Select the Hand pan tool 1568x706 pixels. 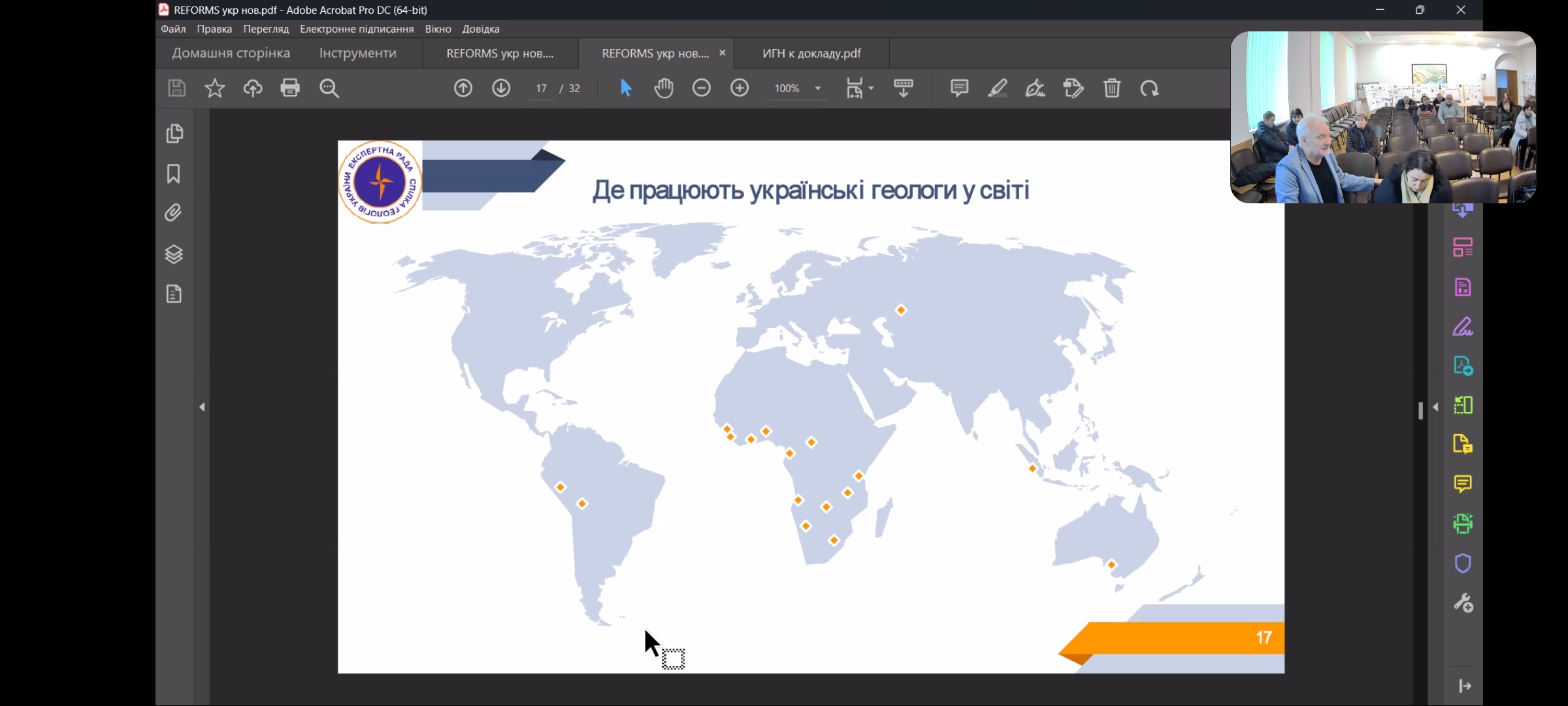point(664,88)
